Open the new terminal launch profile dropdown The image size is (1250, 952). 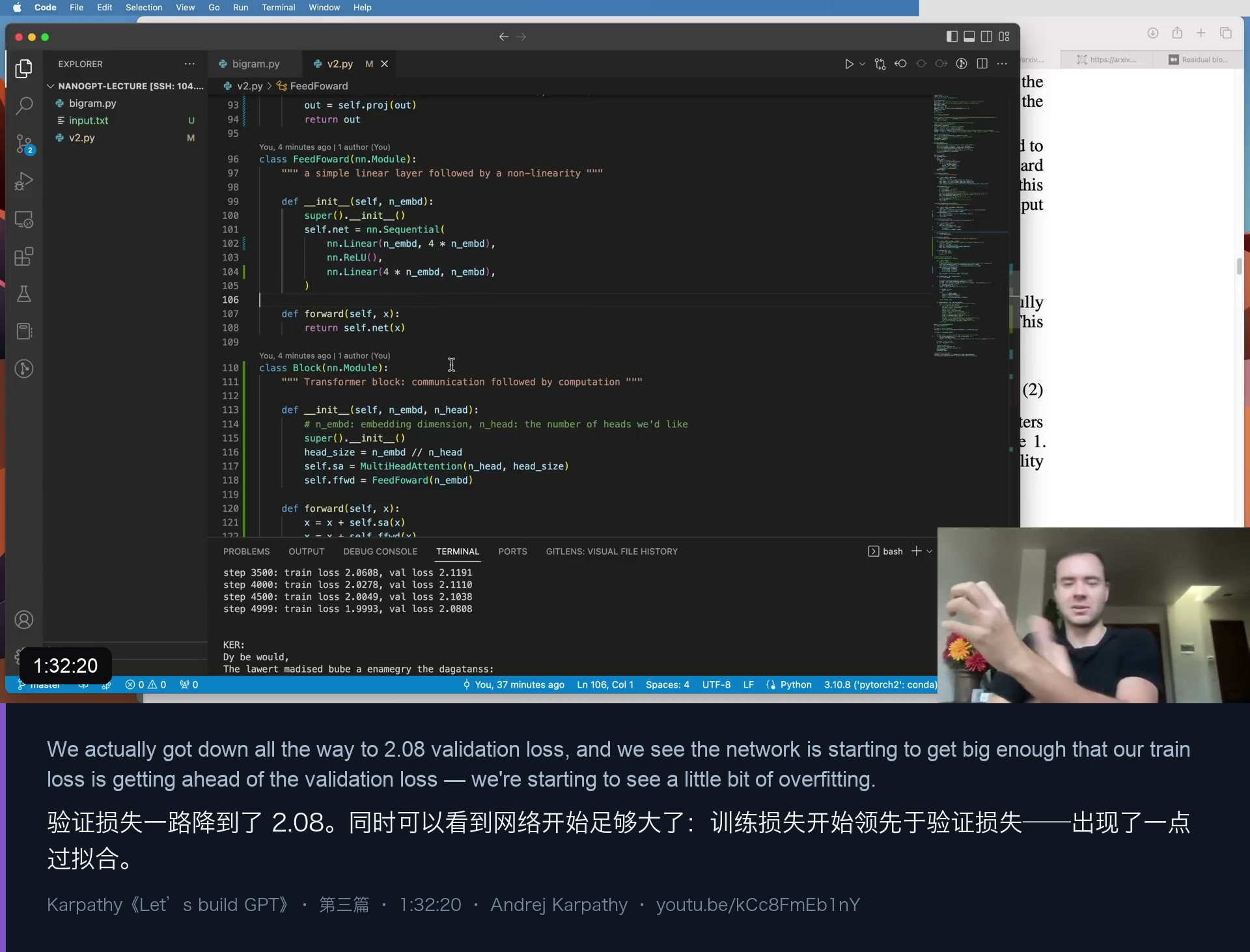pos(930,552)
